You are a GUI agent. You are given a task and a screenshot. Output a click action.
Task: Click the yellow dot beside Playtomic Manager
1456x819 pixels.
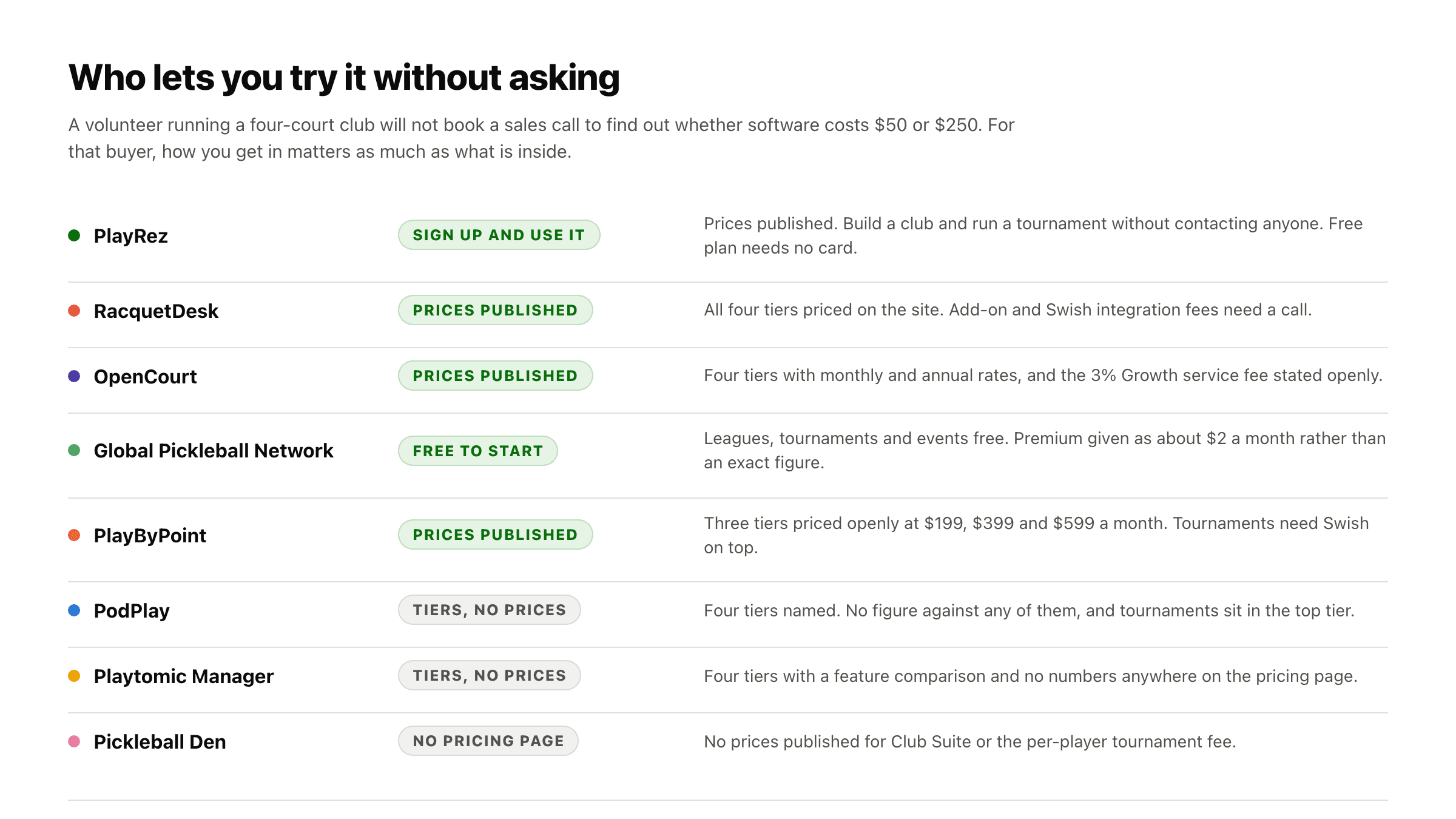coord(74,676)
